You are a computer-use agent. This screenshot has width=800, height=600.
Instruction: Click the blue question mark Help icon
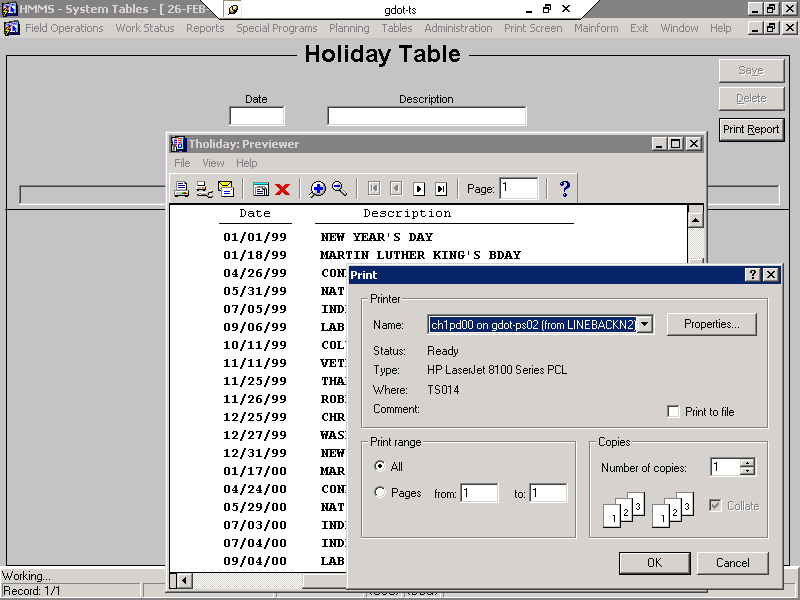(564, 189)
